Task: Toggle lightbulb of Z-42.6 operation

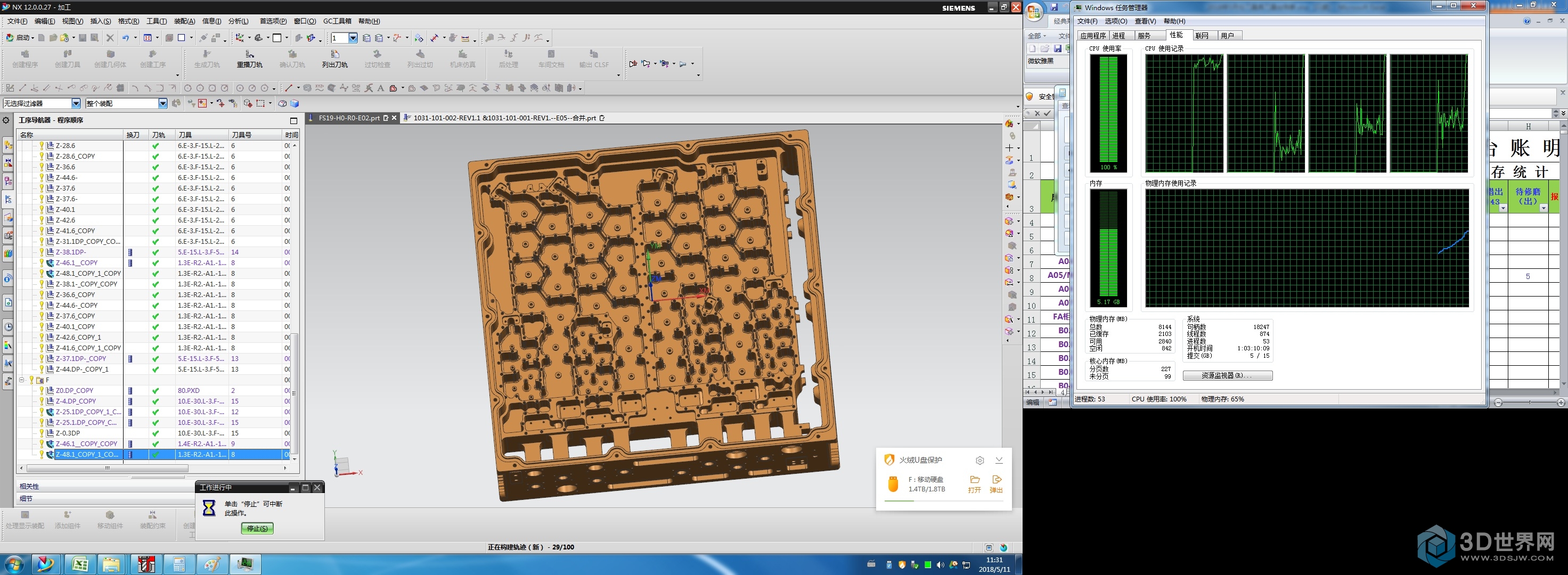Action: 42,220
